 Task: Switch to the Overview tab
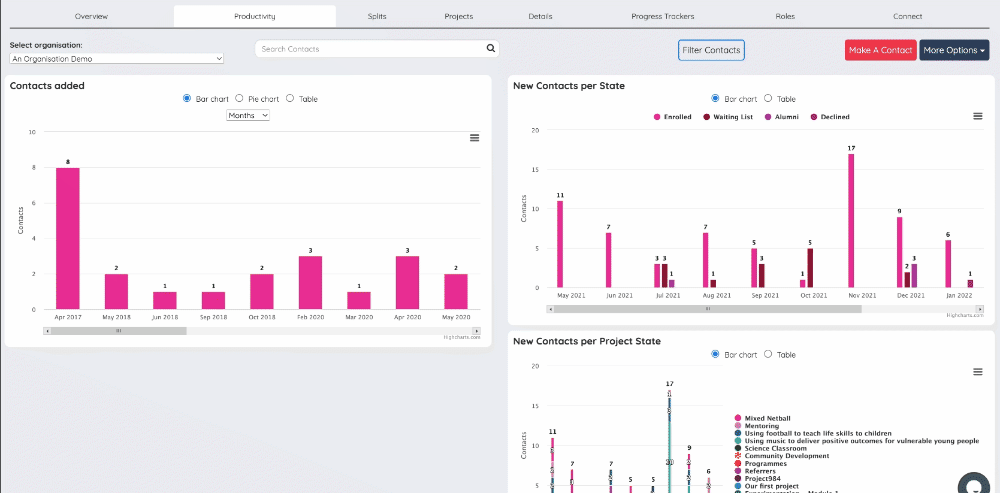coord(92,16)
